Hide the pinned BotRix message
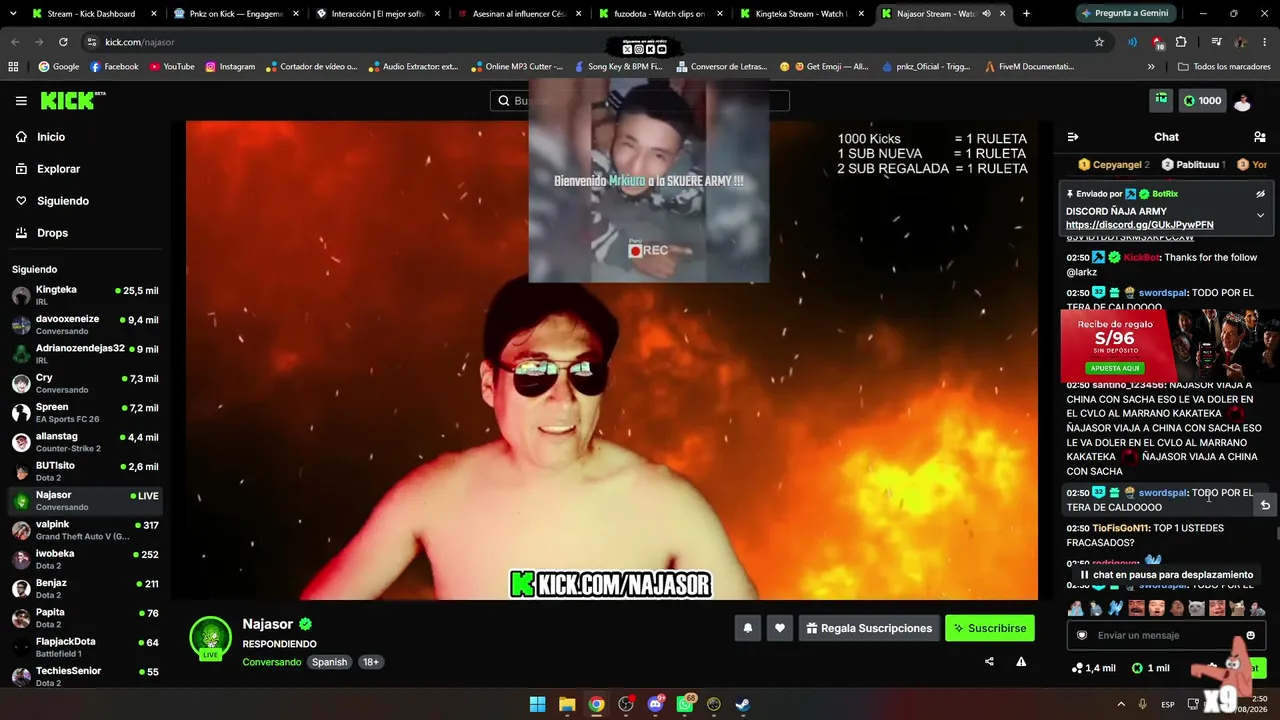The width and height of the screenshot is (1280, 720). 1260,194
